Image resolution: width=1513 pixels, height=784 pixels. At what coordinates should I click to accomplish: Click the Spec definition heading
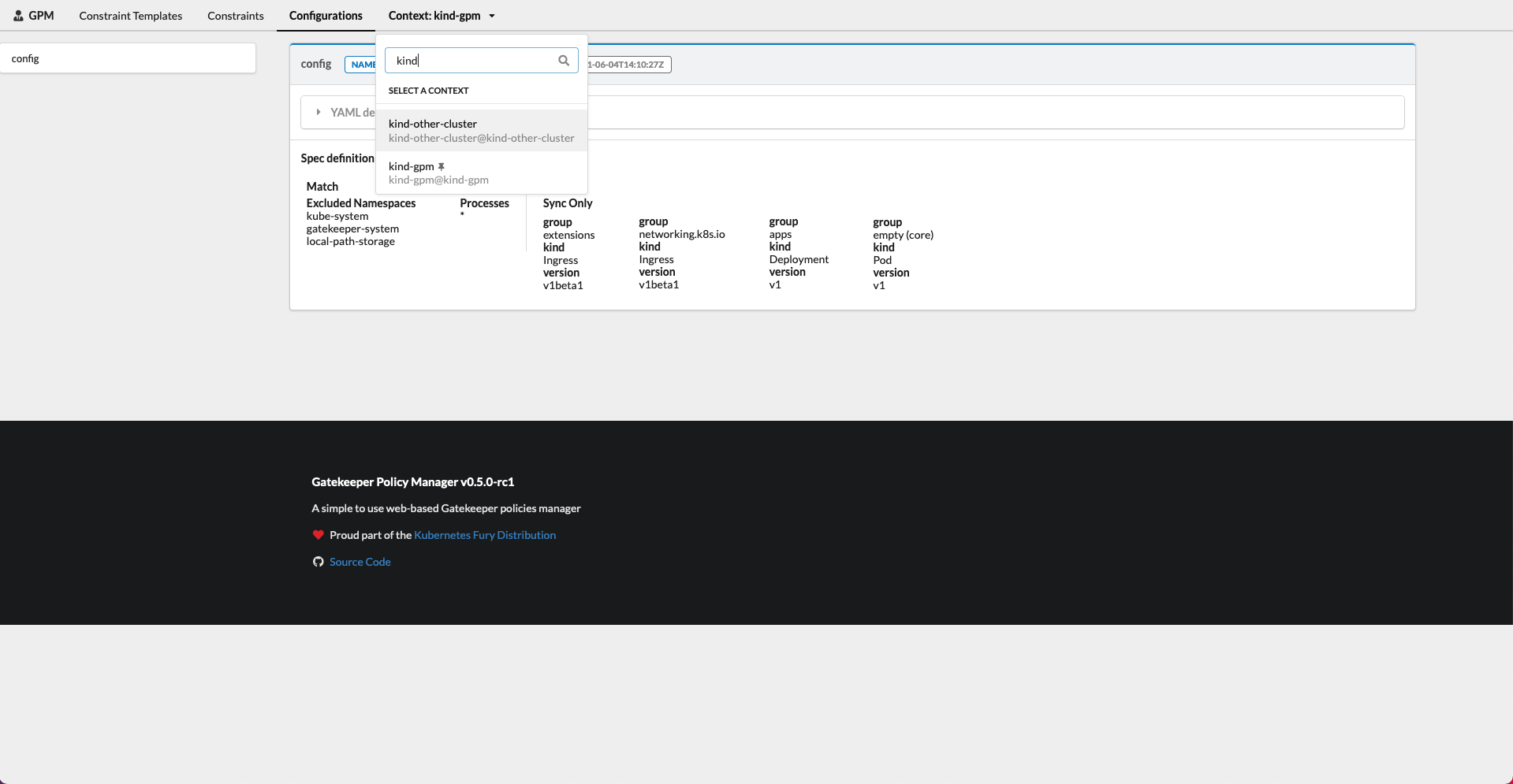click(337, 158)
